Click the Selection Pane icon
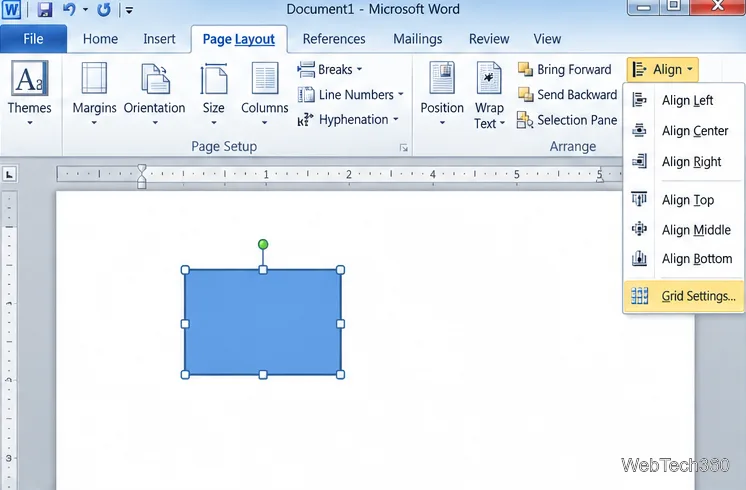The height and width of the screenshot is (490, 746). 525,120
